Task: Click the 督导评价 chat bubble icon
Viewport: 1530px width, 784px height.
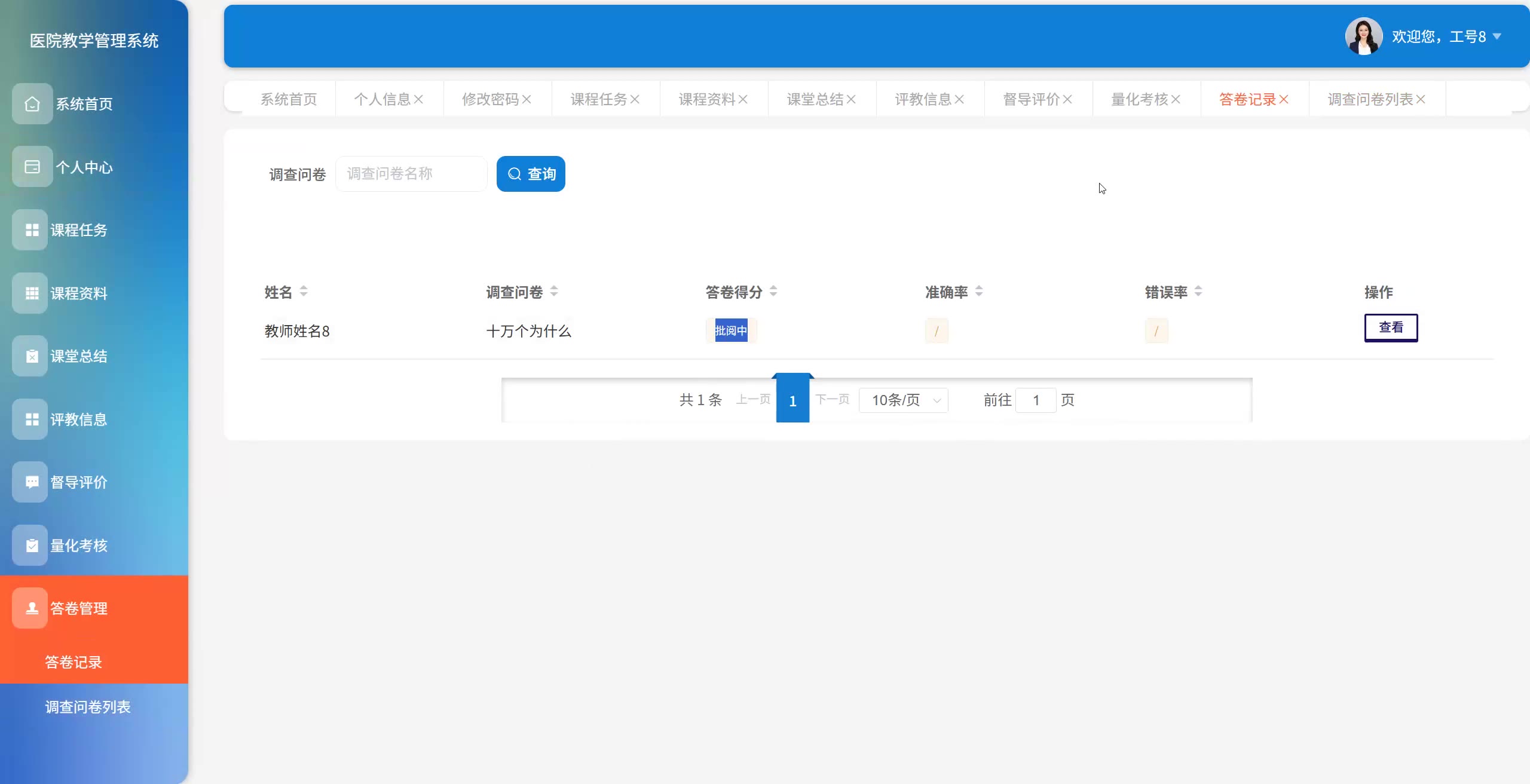Action: 32,482
